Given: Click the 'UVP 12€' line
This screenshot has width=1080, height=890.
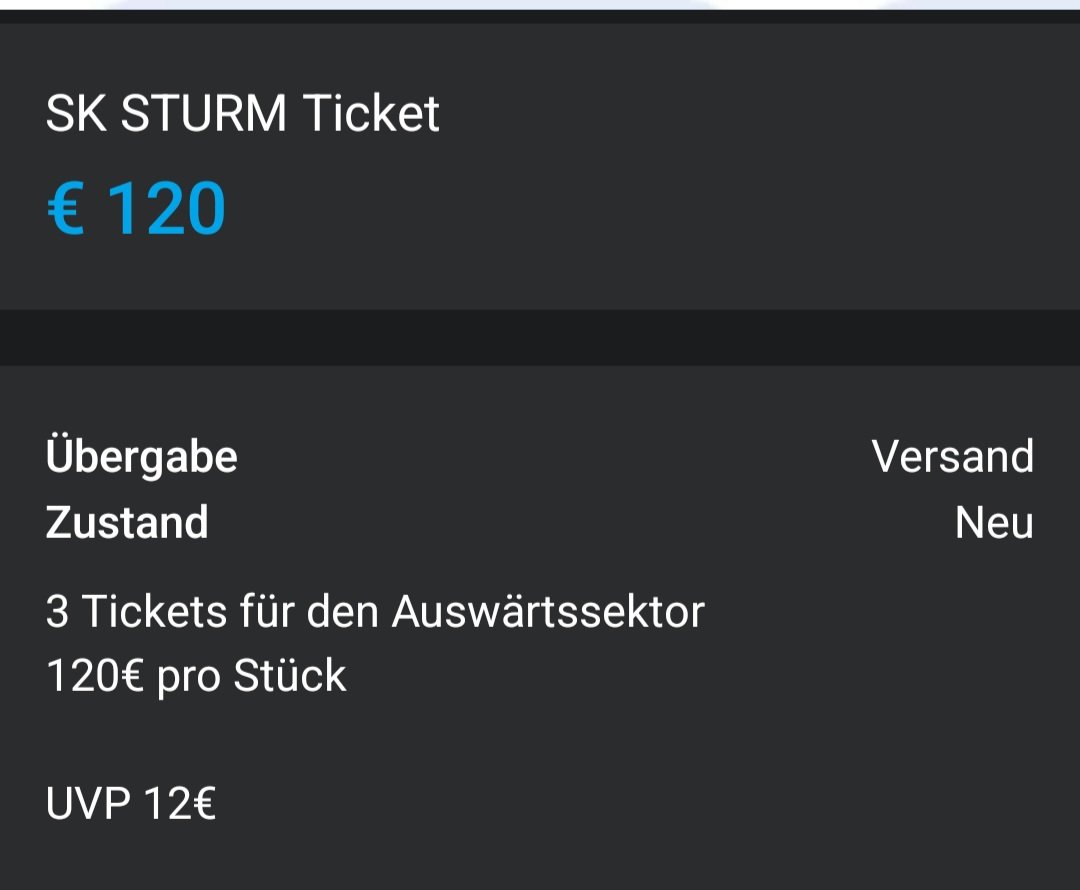Looking at the screenshot, I should click(131, 803).
